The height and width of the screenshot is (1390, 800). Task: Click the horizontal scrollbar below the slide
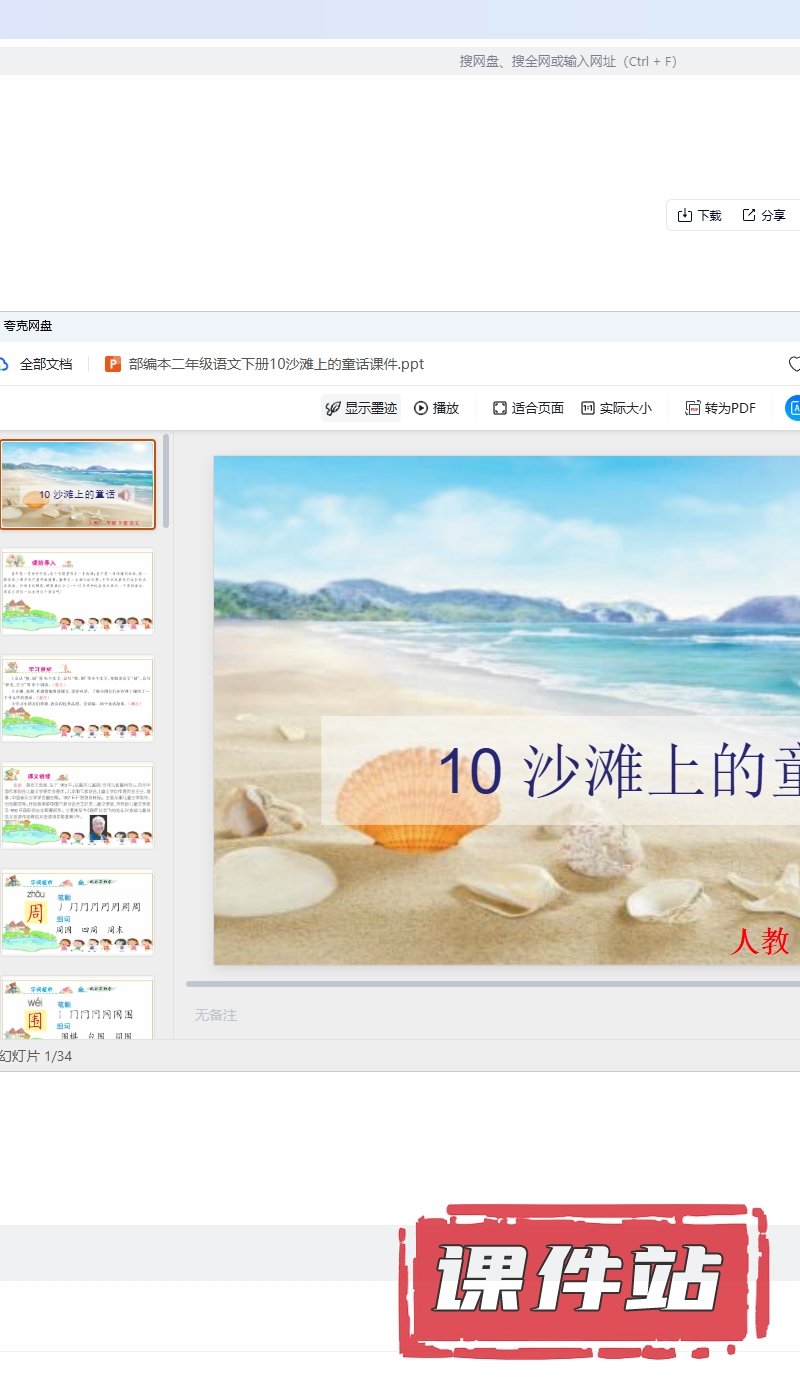(x=492, y=984)
